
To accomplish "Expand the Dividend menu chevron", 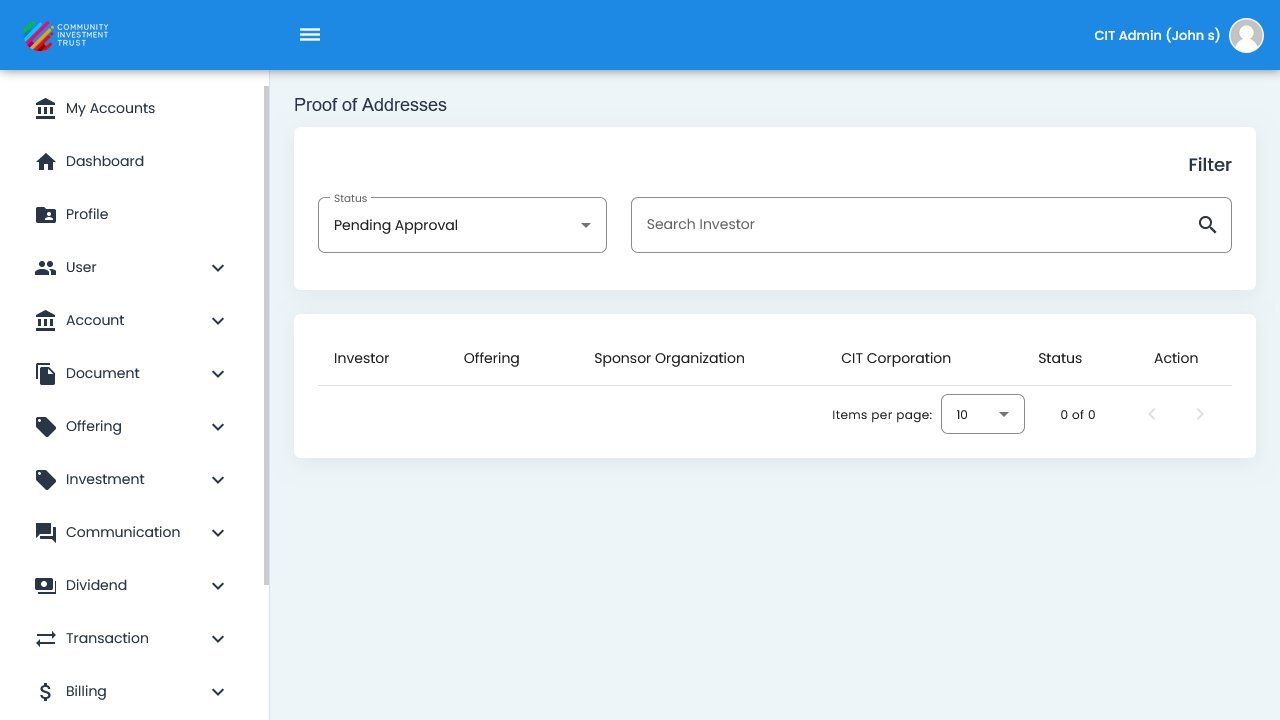I will pos(218,586).
